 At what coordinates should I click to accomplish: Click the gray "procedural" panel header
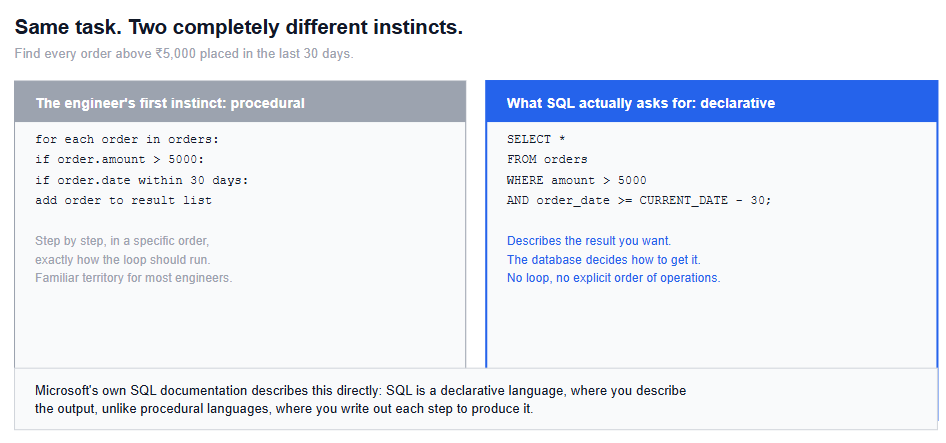(240, 103)
